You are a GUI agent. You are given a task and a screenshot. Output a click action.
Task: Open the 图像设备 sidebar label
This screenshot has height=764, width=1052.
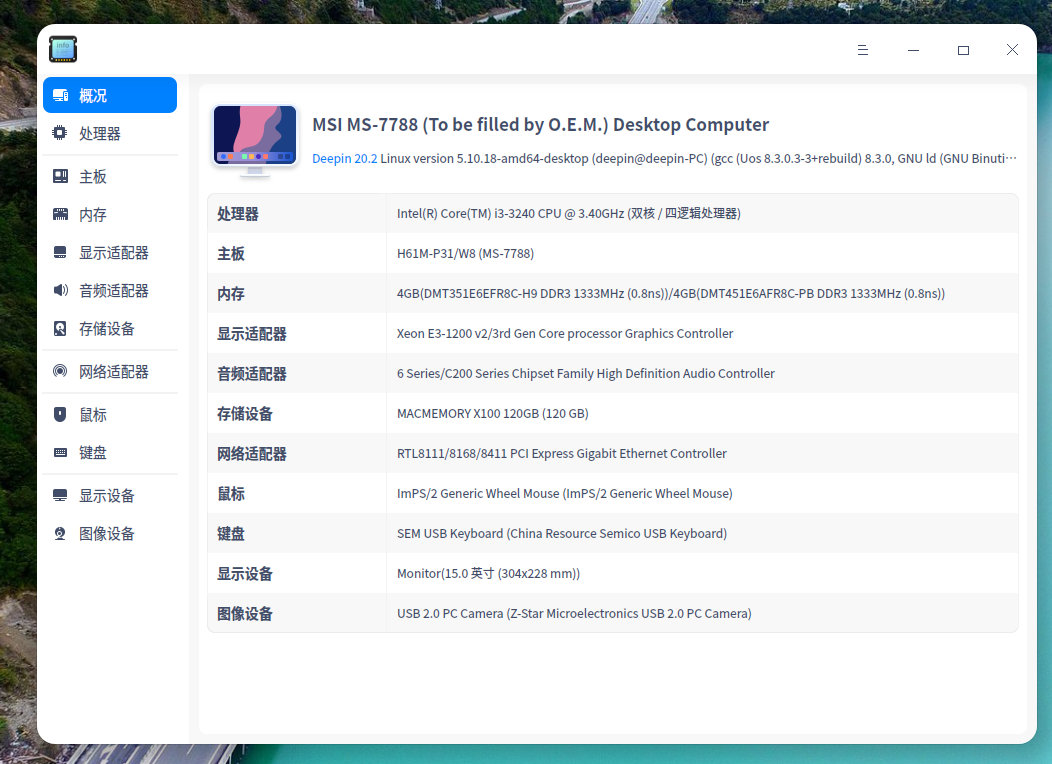tap(107, 534)
